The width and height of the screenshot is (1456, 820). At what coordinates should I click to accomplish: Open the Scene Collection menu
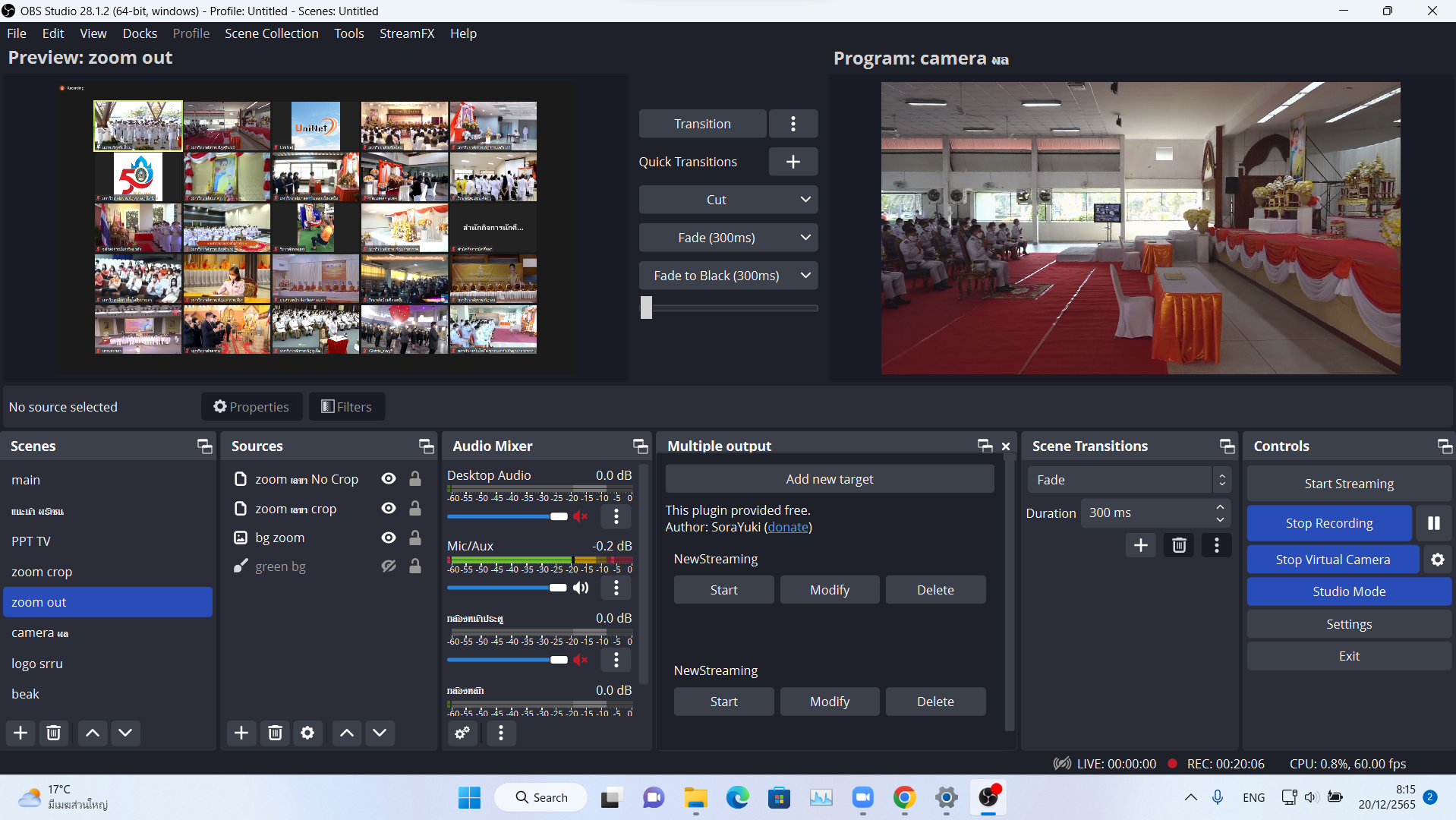(x=271, y=33)
